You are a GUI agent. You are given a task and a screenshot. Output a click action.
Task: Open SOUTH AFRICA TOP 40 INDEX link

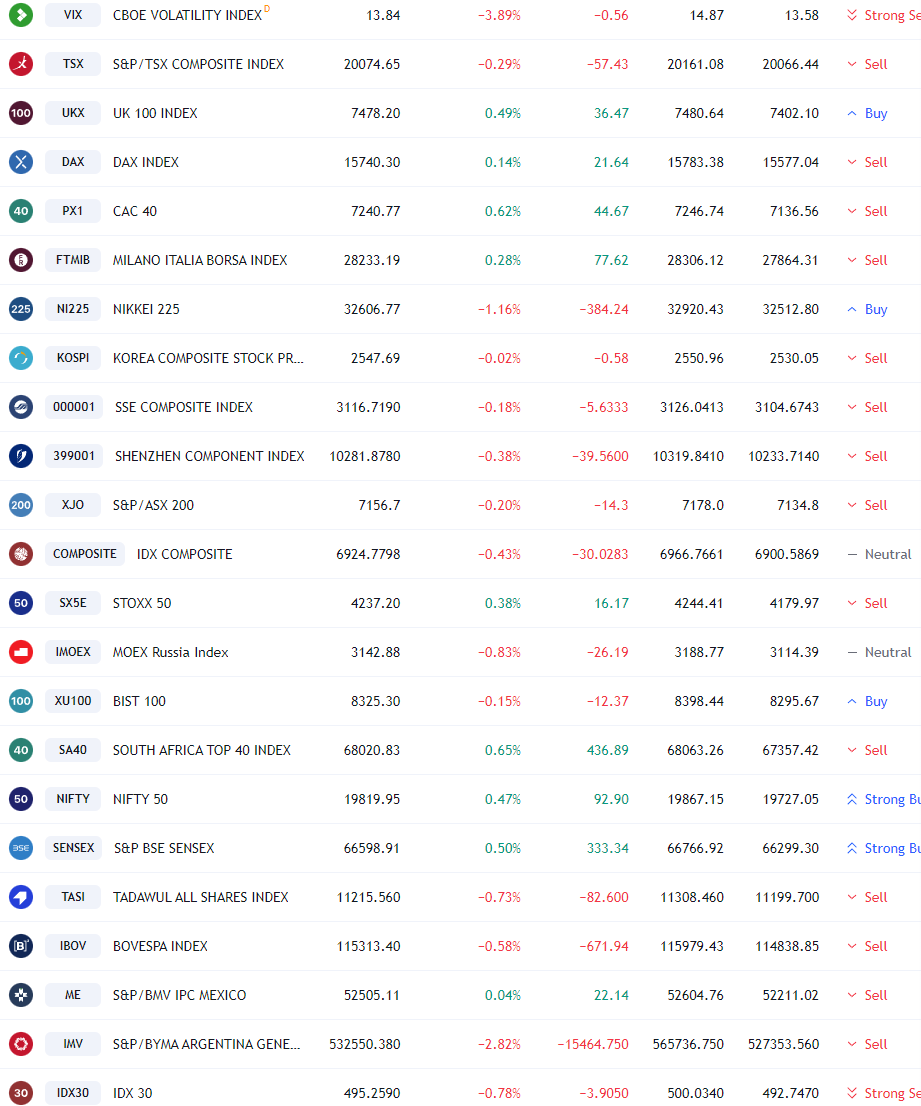pyautogui.click(x=202, y=750)
